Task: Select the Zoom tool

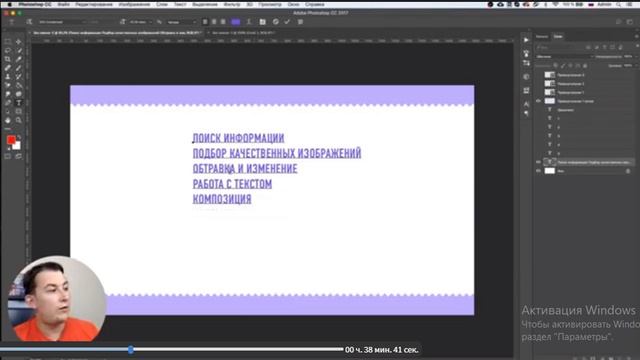Action: tap(19, 120)
